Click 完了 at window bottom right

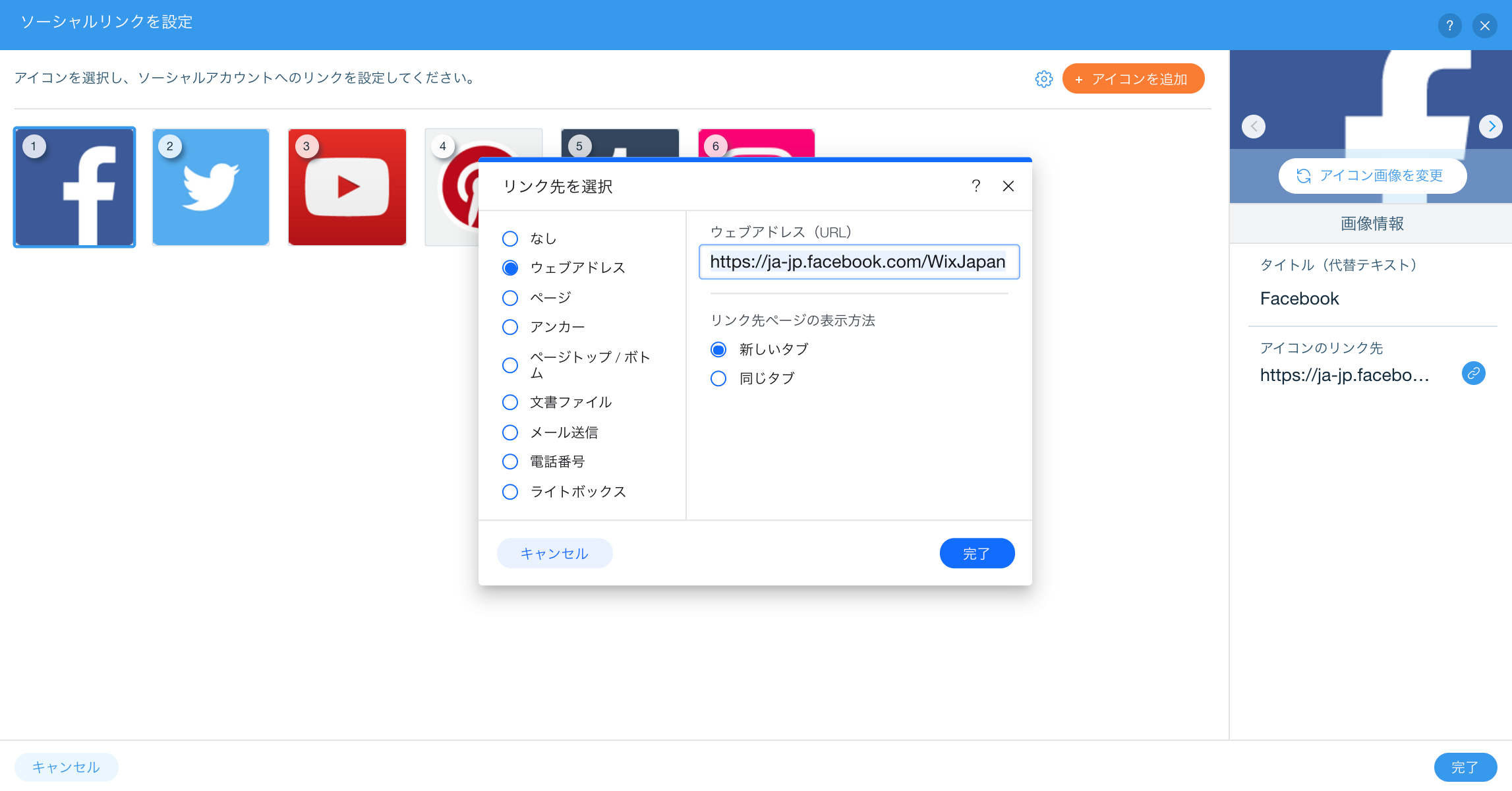pyautogui.click(x=1465, y=767)
